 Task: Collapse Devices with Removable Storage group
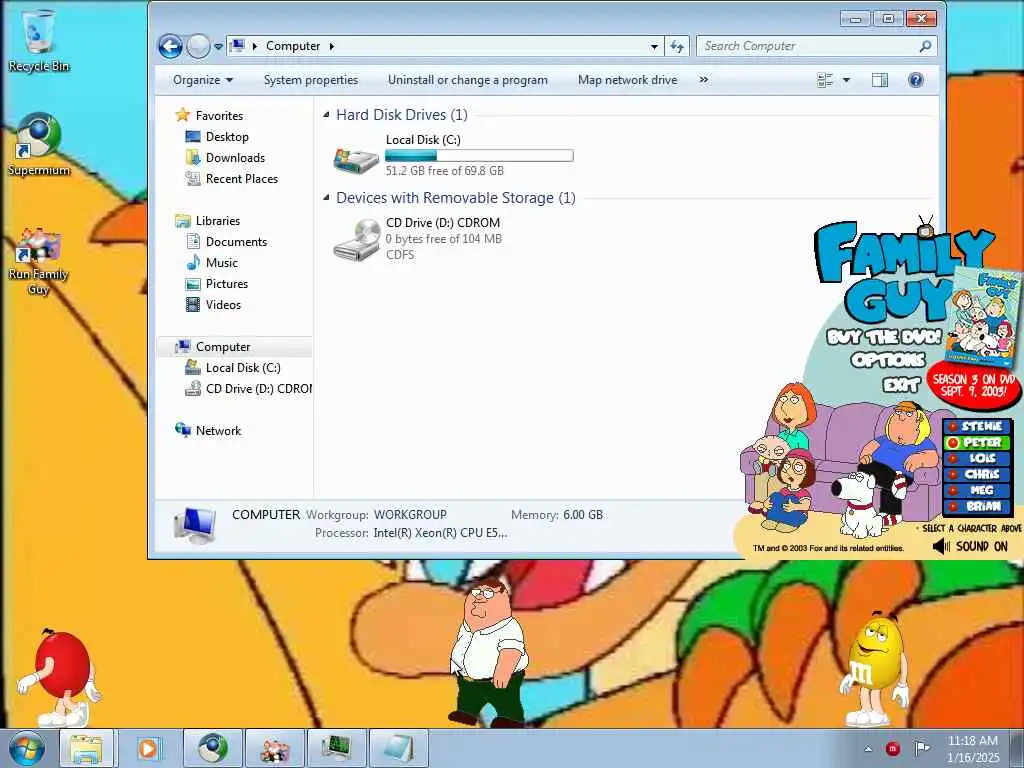click(326, 198)
